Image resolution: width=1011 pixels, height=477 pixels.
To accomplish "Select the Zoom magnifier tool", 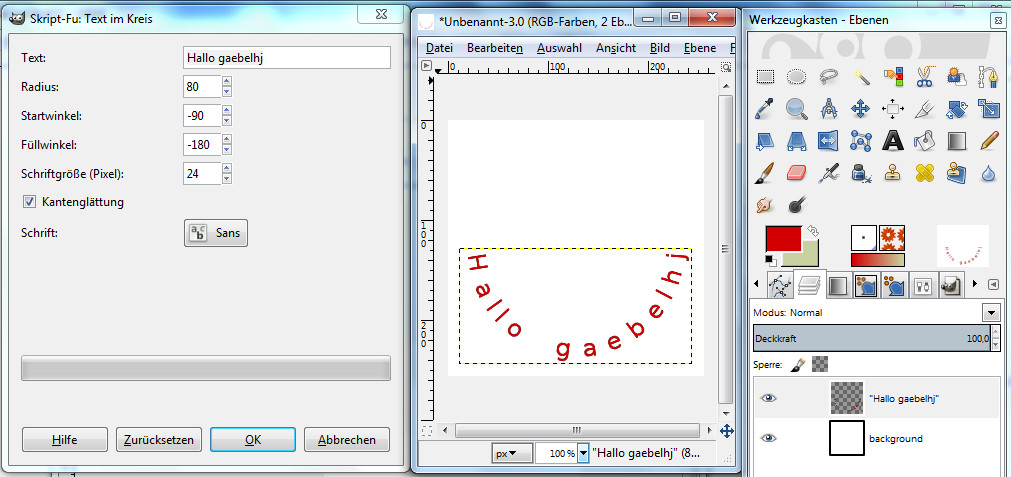I will click(797, 109).
